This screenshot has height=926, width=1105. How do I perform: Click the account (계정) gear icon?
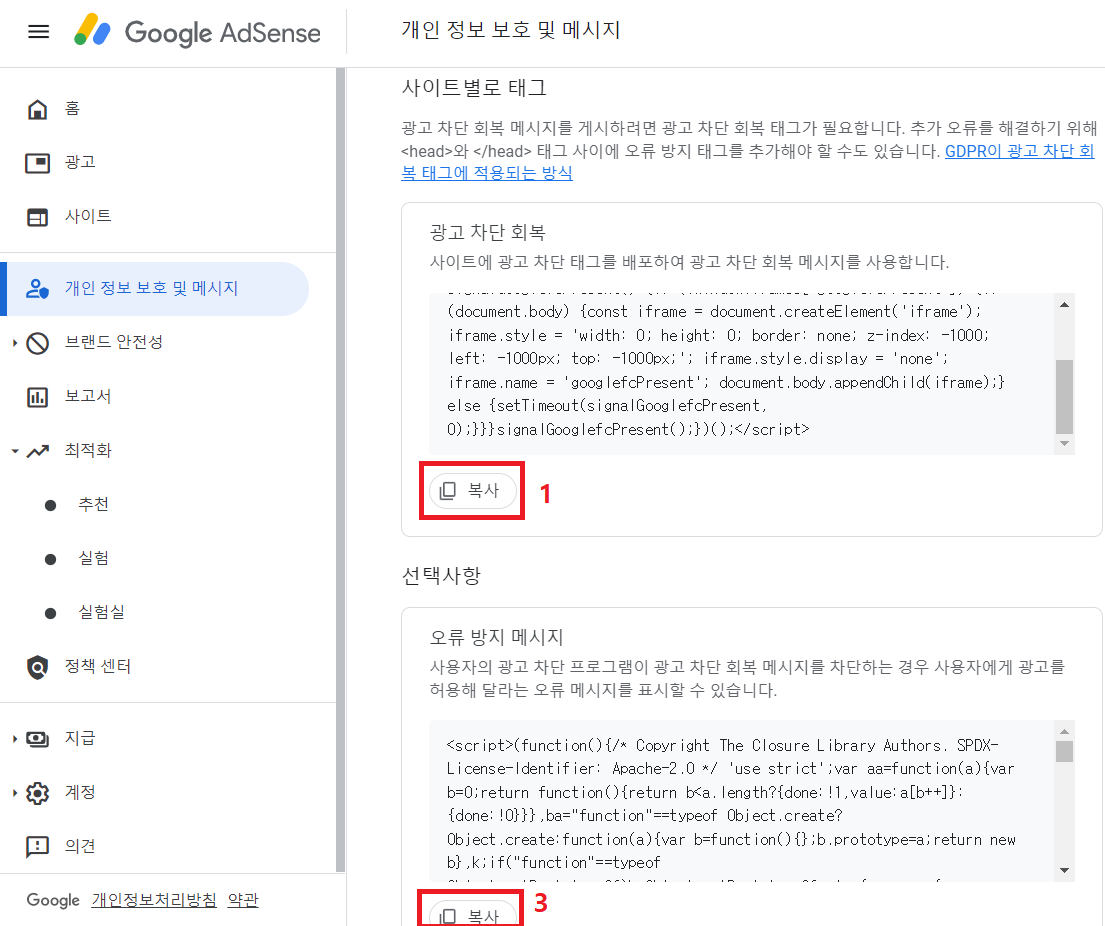coord(37,793)
